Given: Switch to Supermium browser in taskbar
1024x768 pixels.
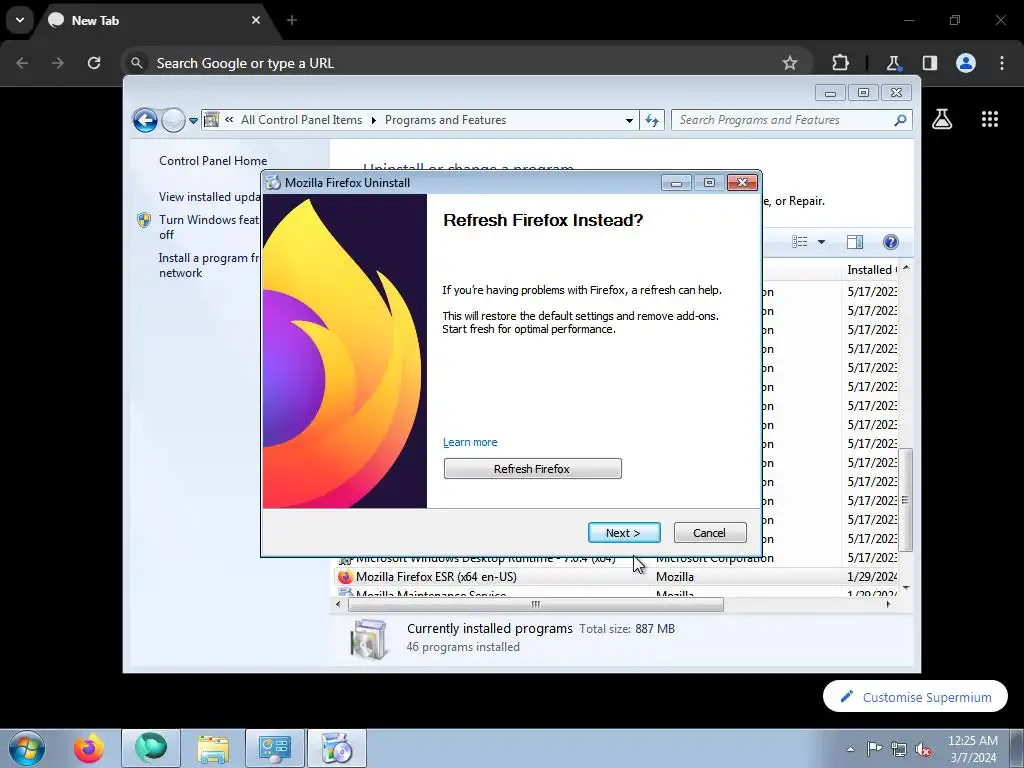Looking at the screenshot, I should 151,748.
